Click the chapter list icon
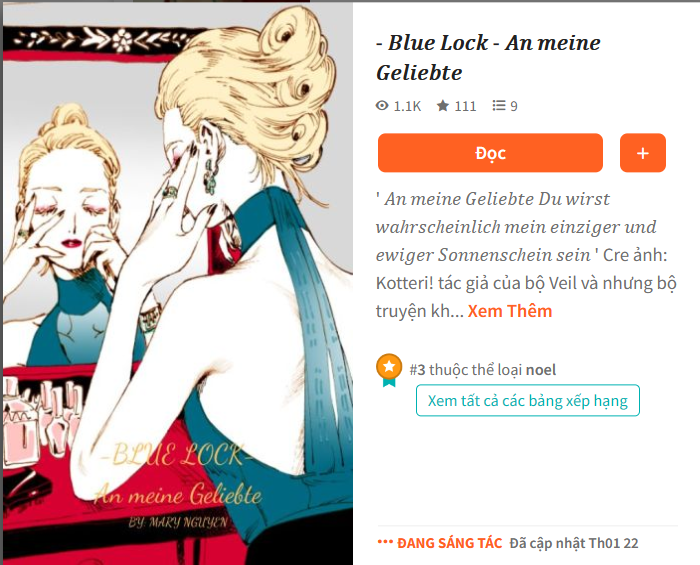The width and height of the screenshot is (700, 565). [x=499, y=106]
